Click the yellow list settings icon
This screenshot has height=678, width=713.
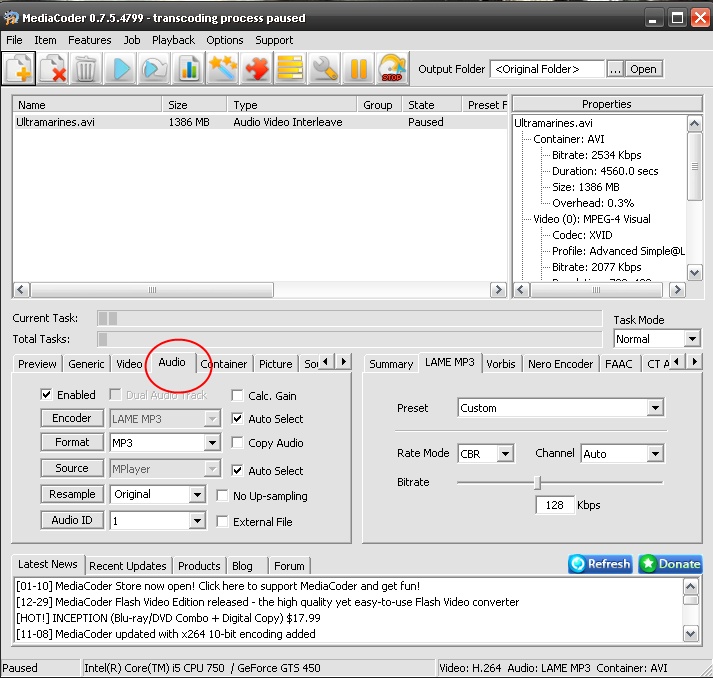pos(291,69)
